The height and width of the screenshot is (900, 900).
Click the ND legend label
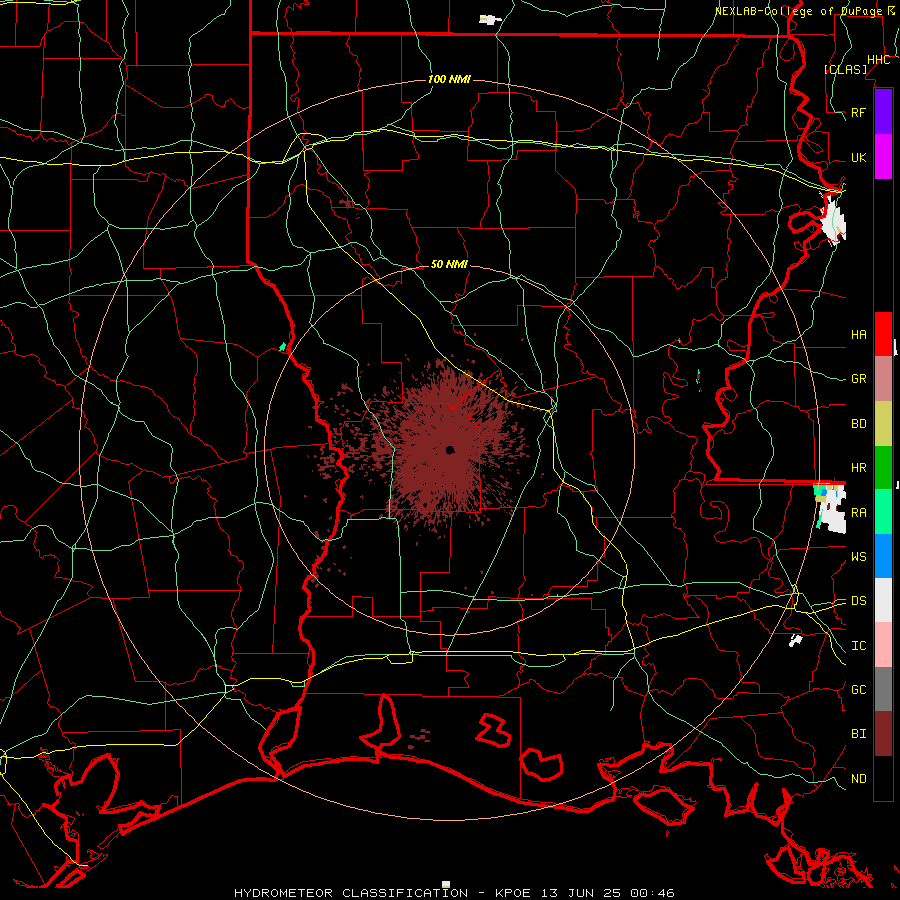[859, 778]
